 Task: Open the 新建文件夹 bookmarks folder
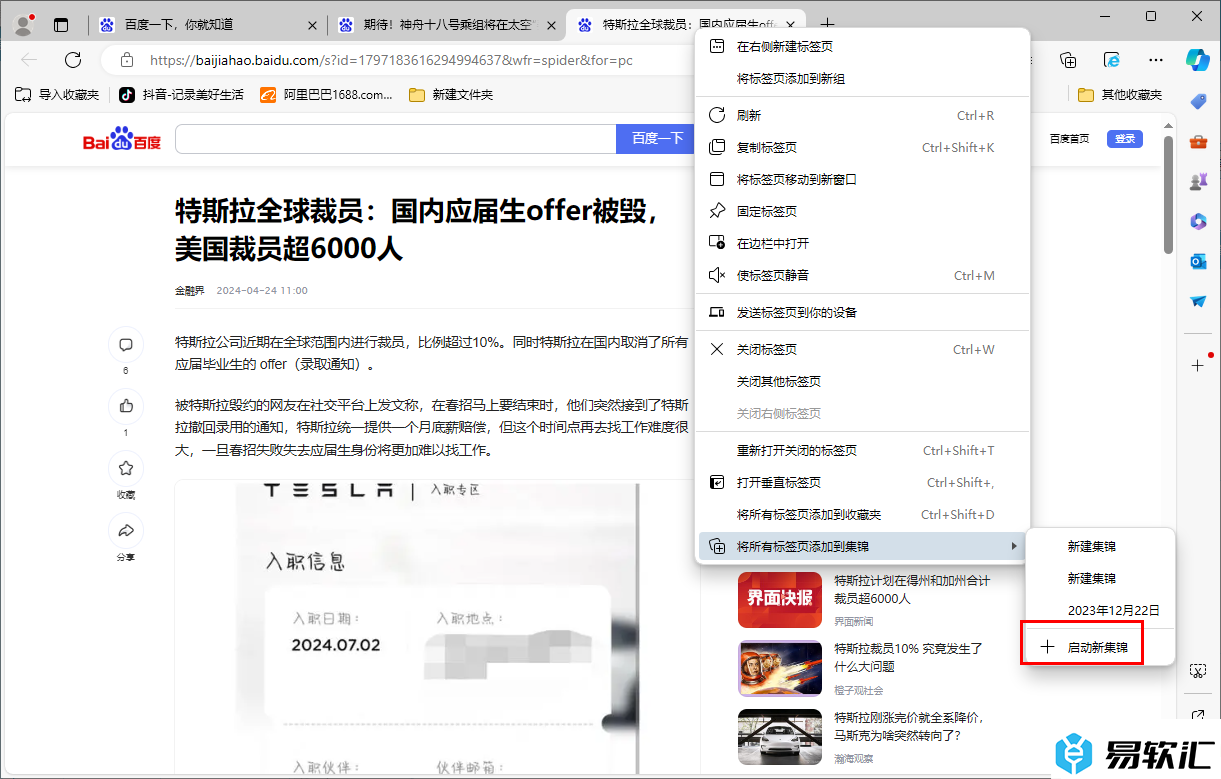pyautogui.click(x=450, y=94)
